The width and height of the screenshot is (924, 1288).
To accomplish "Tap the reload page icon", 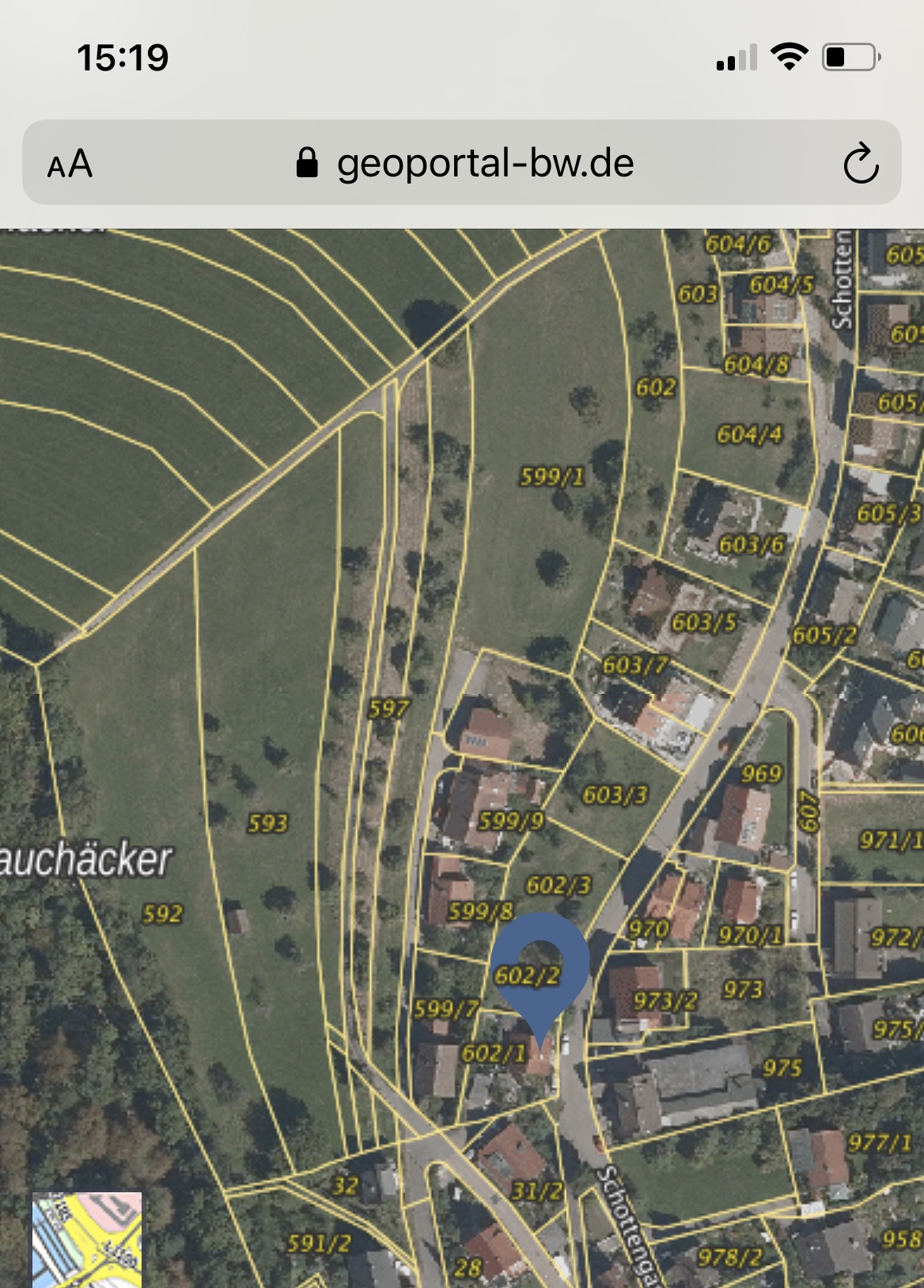I will [861, 164].
